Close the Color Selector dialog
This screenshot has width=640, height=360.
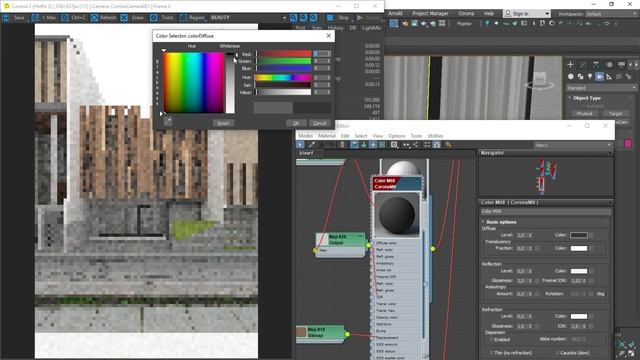tap(329, 36)
